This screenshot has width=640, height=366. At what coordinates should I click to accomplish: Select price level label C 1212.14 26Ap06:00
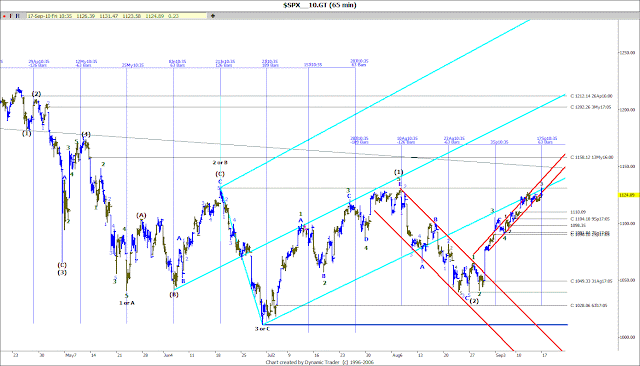click(591, 96)
